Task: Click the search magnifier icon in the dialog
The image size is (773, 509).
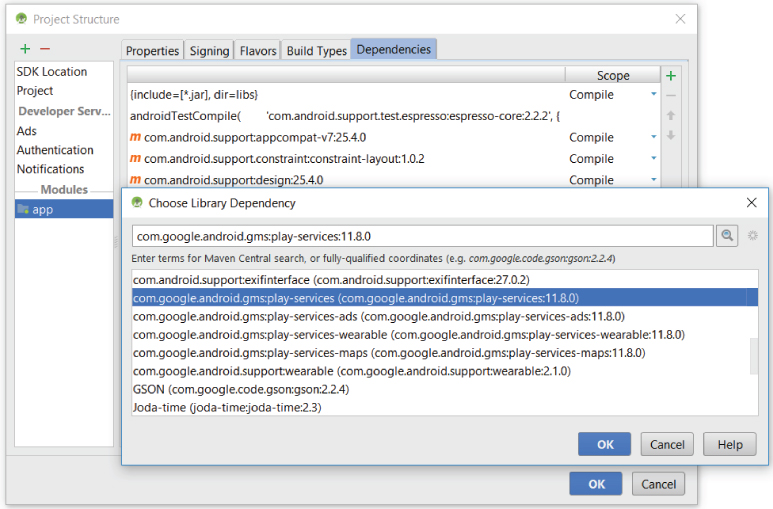Action: (x=729, y=235)
